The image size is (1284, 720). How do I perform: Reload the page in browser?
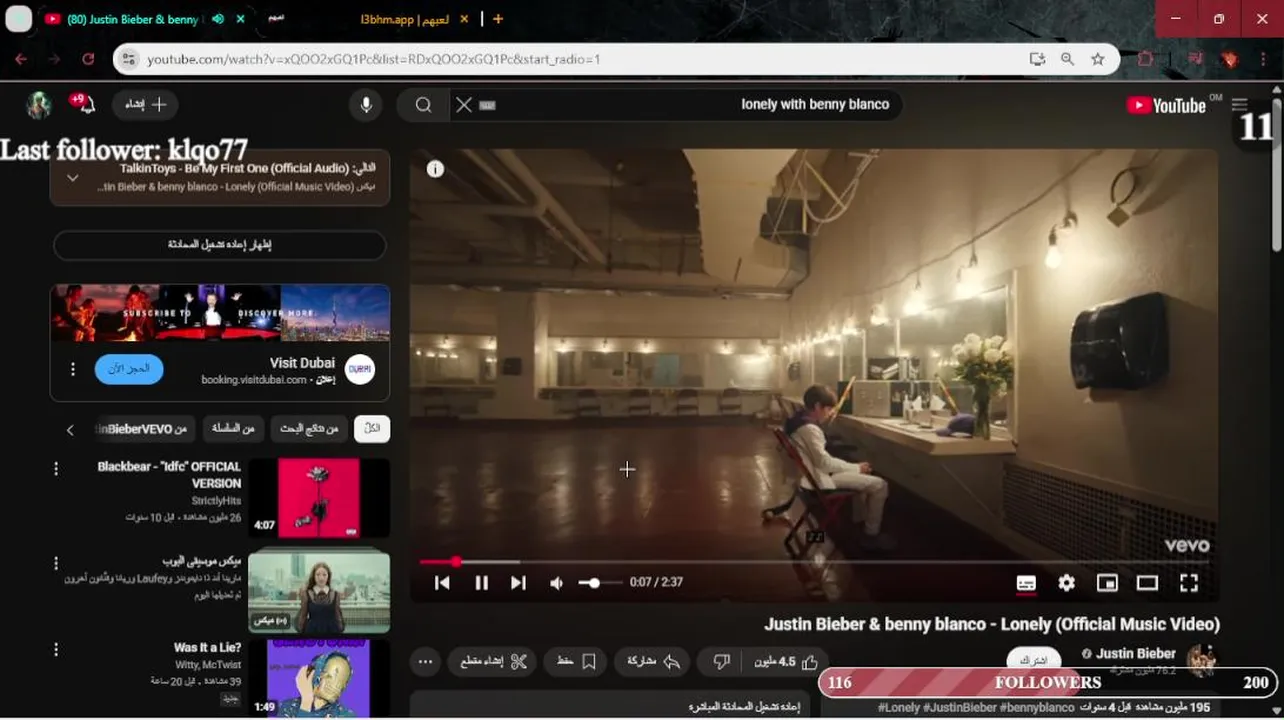[x=88, y=59]
